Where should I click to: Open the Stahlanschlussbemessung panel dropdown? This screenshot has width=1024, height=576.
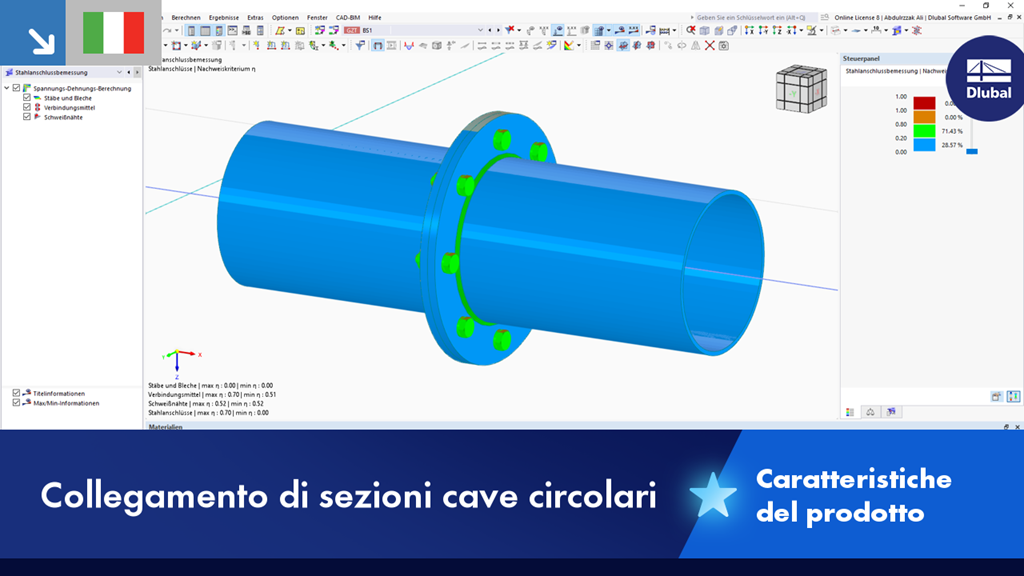119,72
